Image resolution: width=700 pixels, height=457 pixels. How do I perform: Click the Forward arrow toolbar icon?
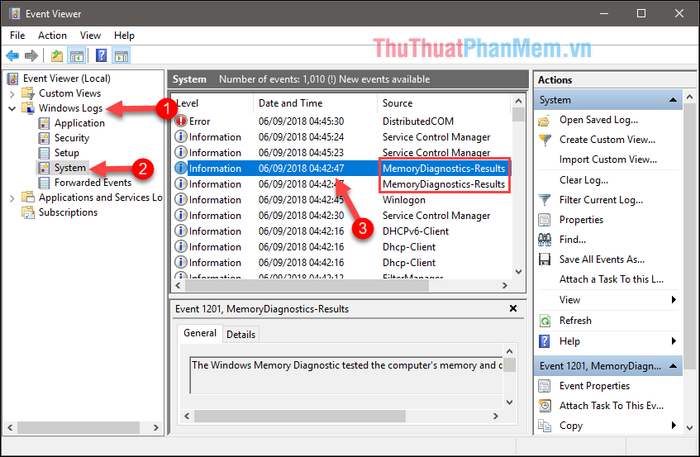click(x=31, y=55)
